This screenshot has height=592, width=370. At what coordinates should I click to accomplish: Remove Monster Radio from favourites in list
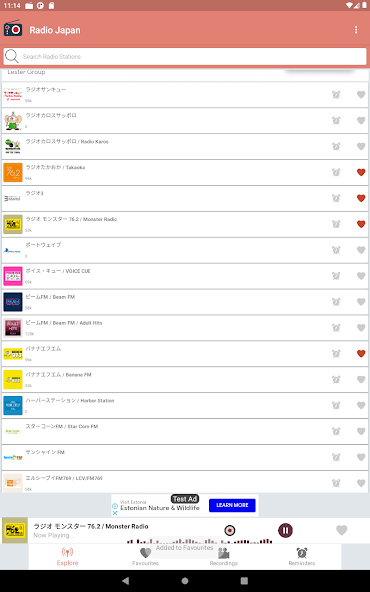coord(361,224)
